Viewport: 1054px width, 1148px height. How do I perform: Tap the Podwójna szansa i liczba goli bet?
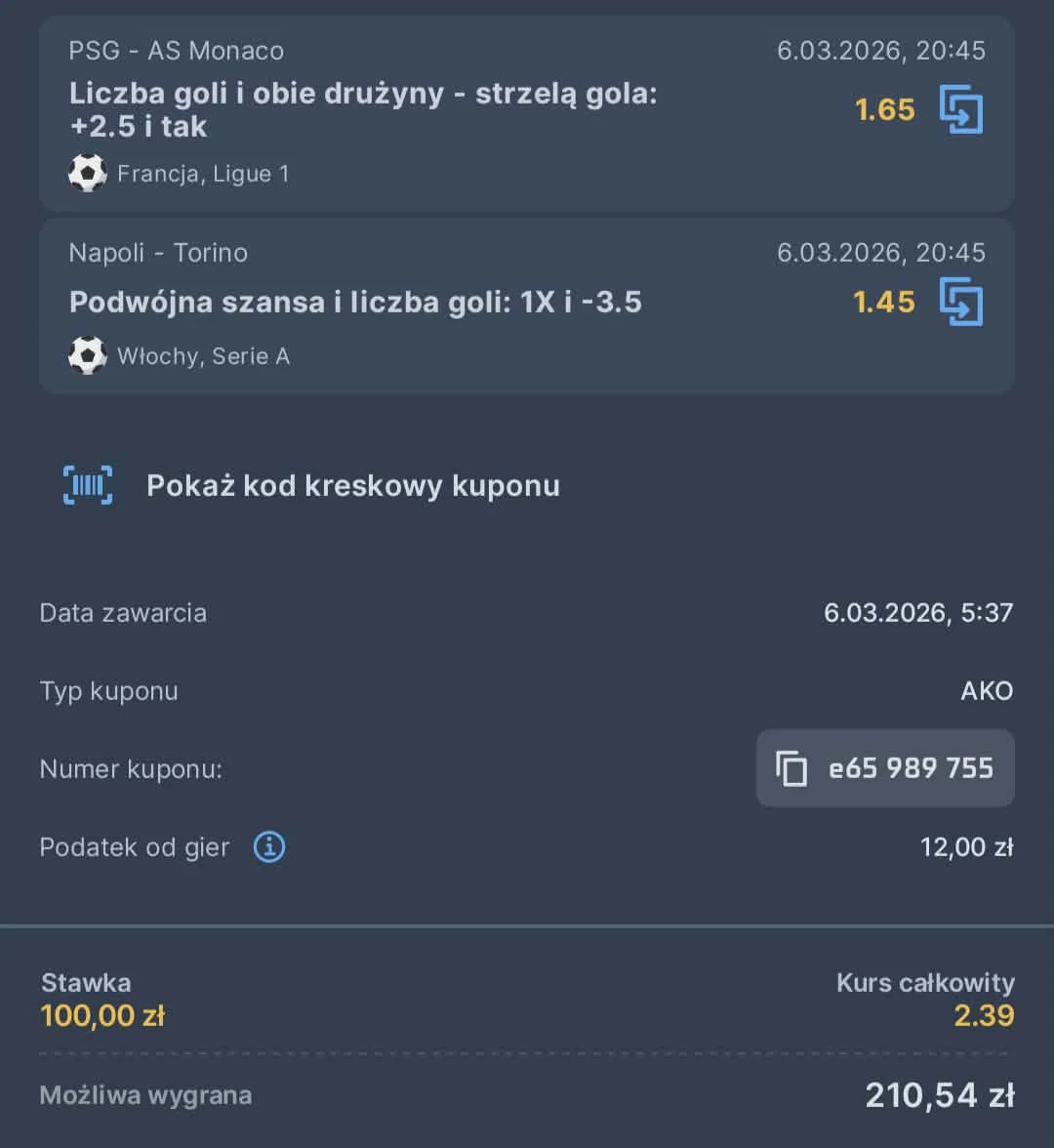355,302
